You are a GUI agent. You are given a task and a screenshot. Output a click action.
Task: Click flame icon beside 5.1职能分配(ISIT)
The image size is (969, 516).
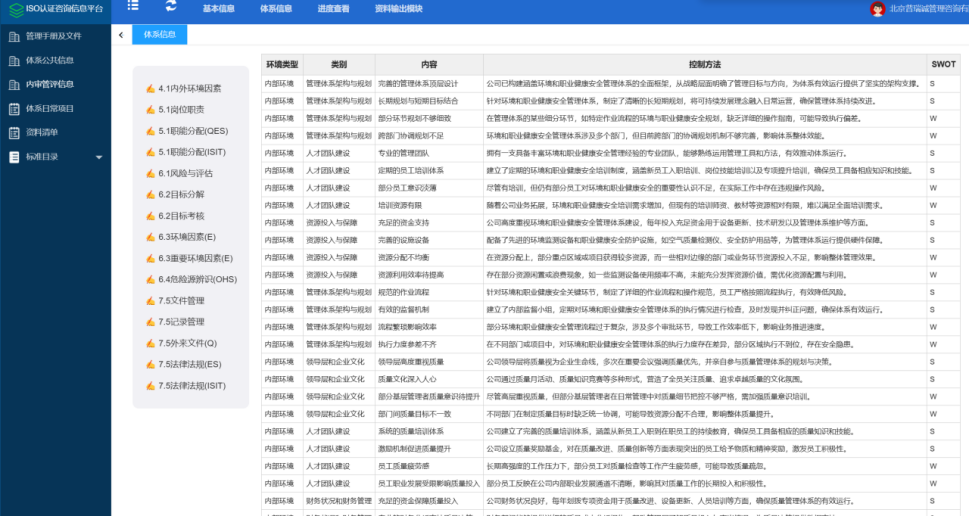(150, 152)
